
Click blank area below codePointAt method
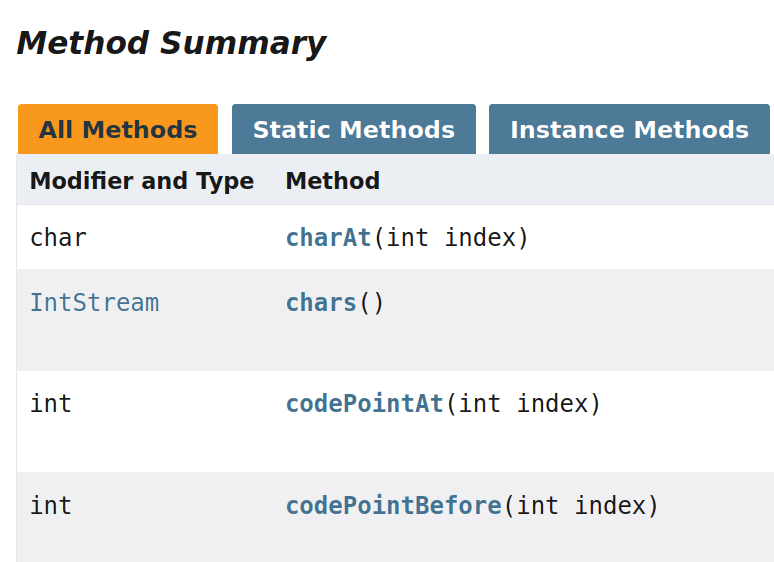pos(450,445)
